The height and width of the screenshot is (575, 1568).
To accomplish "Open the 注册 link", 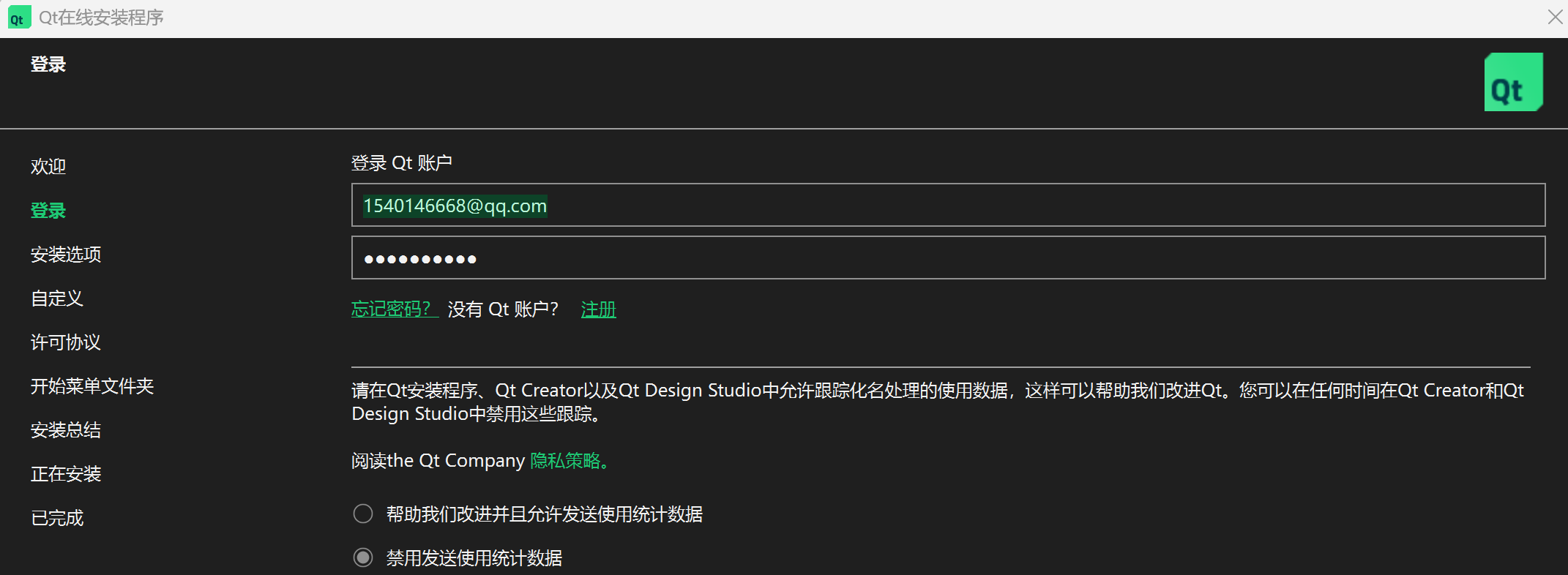I will point(598,309).
